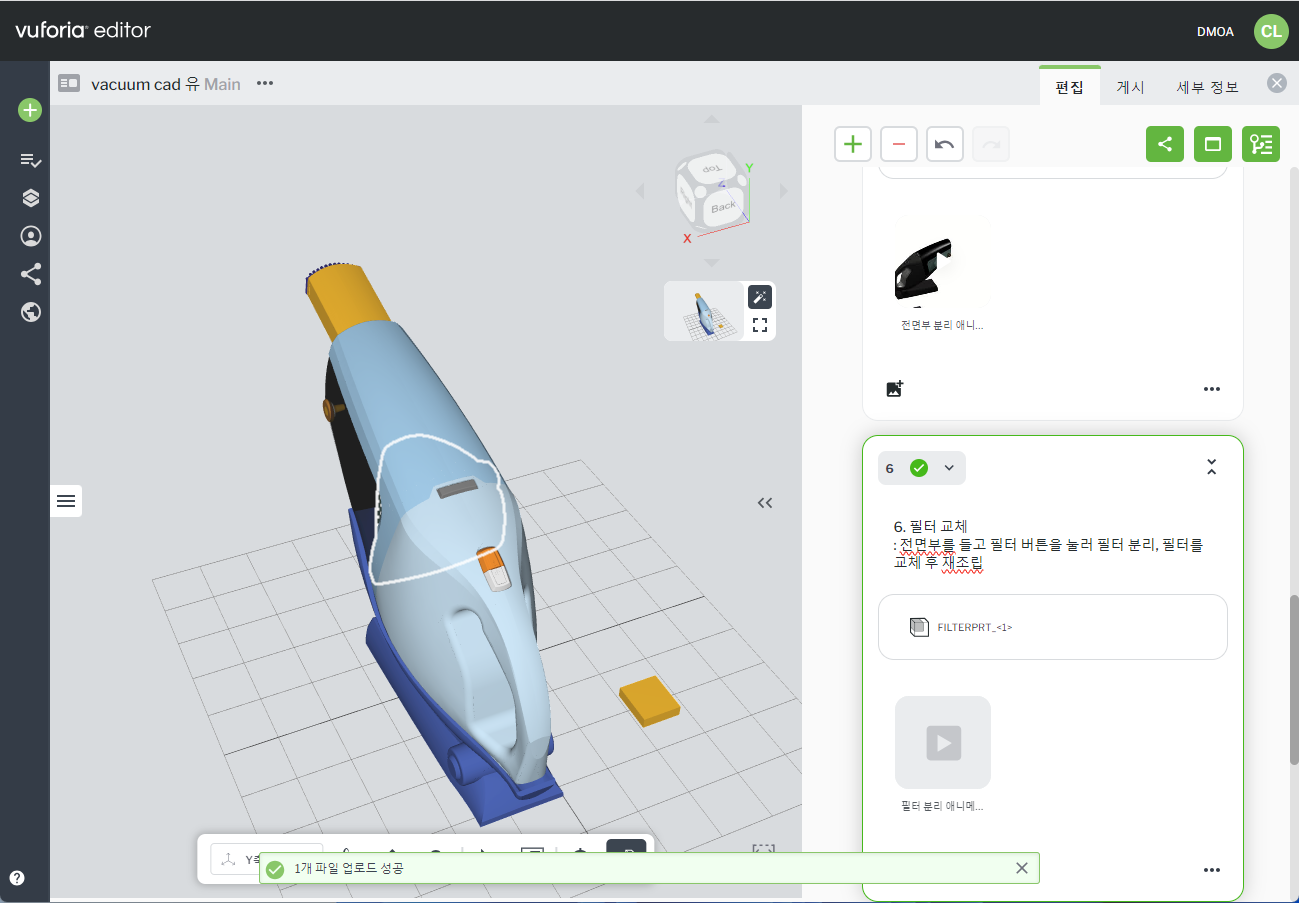Click the green share button
This screenshot has height=903, width=1299.
(x=1164, y=144)
